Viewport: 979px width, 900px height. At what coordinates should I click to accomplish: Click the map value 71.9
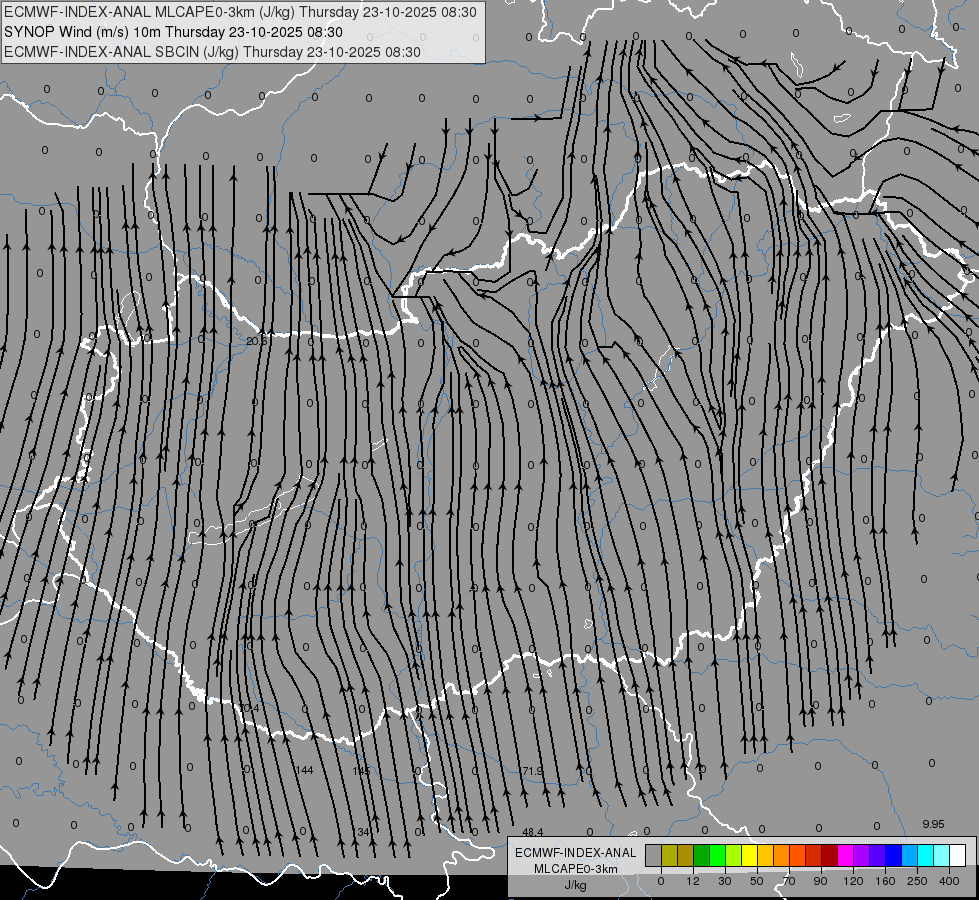[533, 771]
